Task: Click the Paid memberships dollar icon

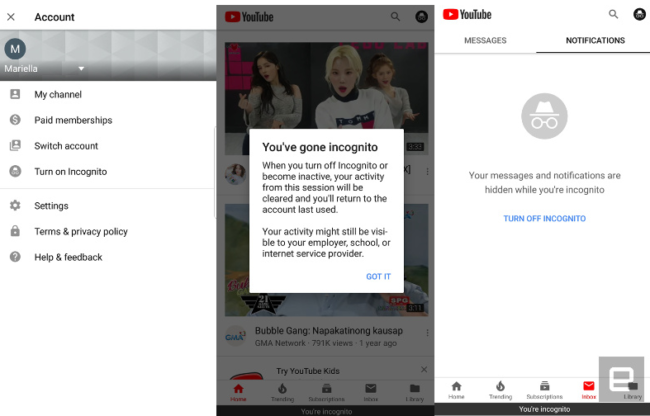Action: pos(15,120)
